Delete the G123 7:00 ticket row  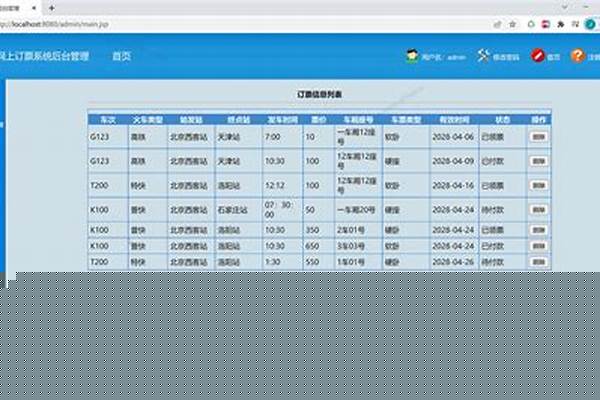[x=539, y=137]
